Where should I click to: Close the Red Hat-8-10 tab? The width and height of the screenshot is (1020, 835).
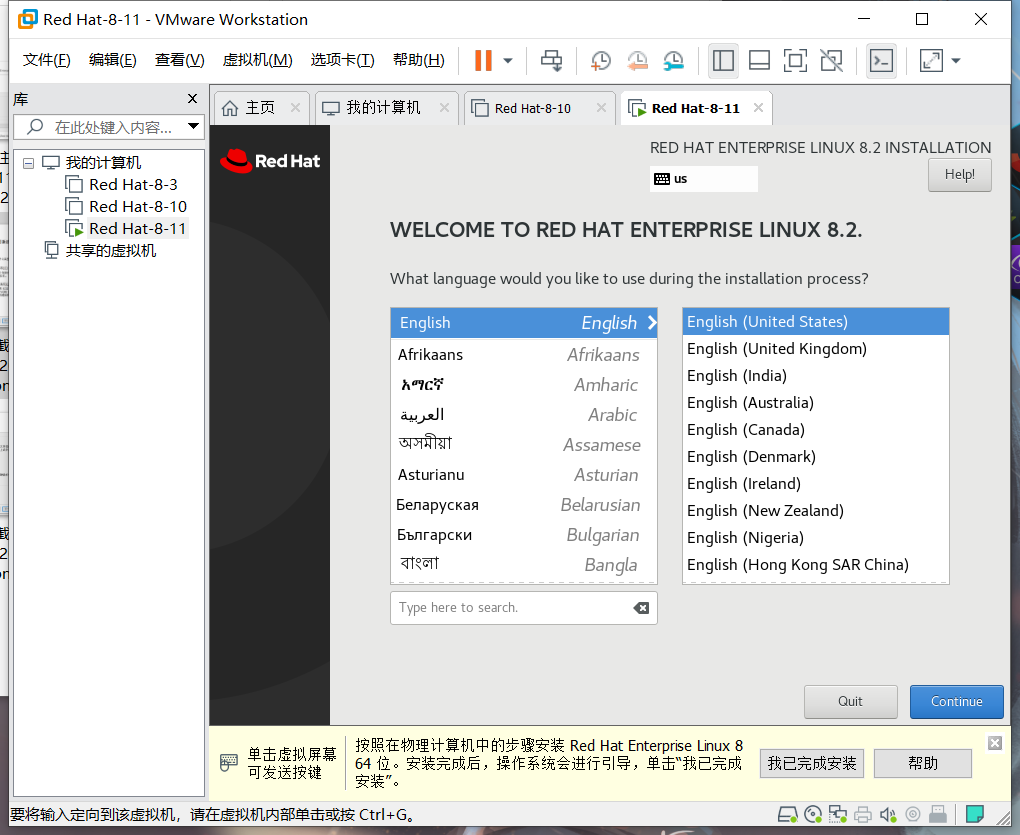602,108
